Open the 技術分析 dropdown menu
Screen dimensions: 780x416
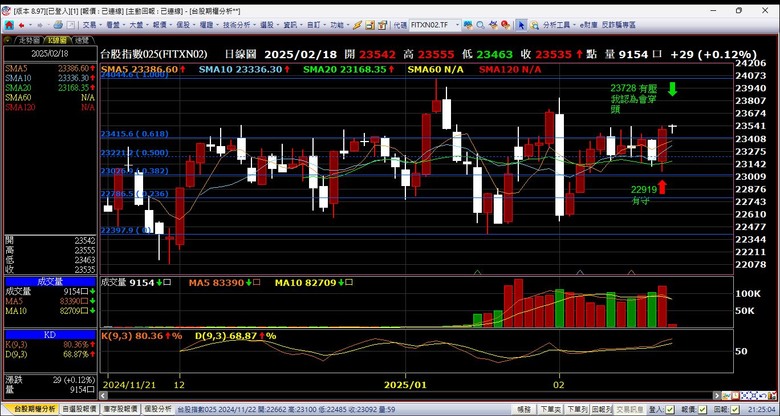pyautogui.click(x=239, y=25)
